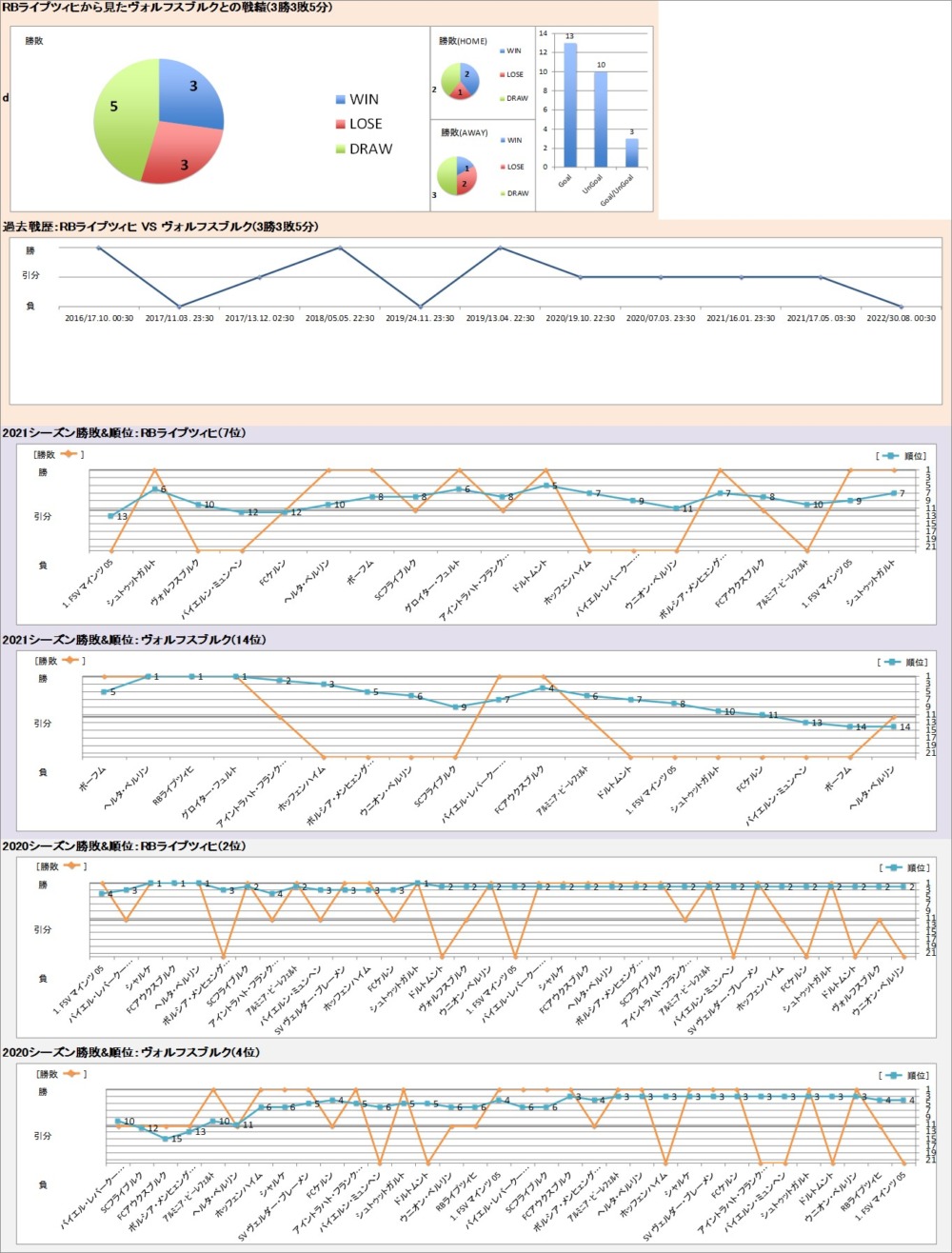Click 勝敗 legend marker in 2020 RBライプツィヒ chart
Viewport: 952px width, 1253px height.
[72, 866]
